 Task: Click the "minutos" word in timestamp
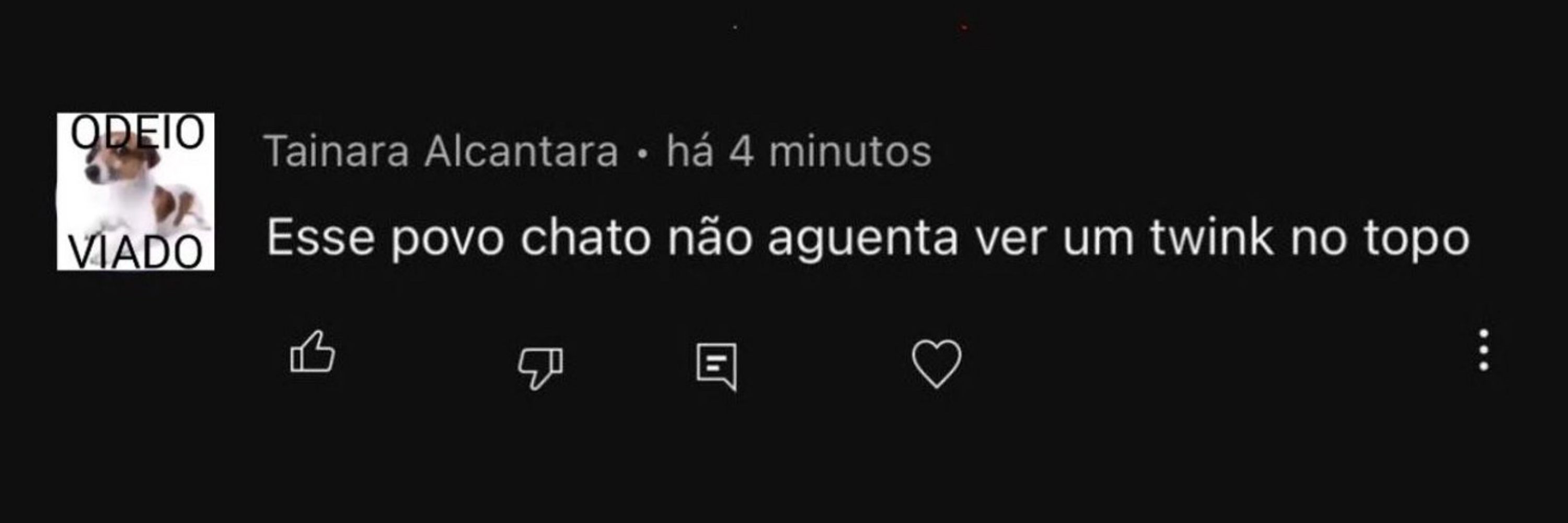(850, 152)
